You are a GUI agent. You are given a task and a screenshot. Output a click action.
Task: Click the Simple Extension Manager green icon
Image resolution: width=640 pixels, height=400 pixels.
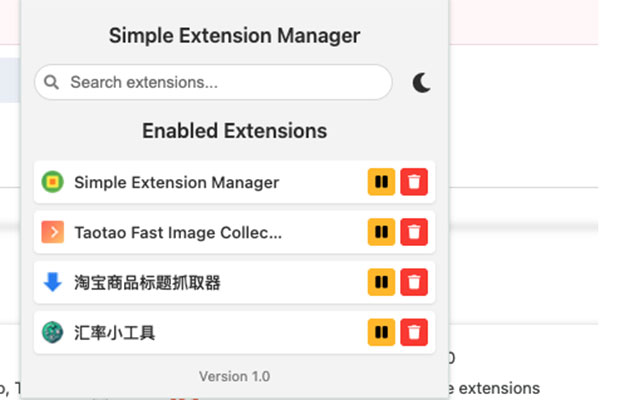[x=53, y=182]
